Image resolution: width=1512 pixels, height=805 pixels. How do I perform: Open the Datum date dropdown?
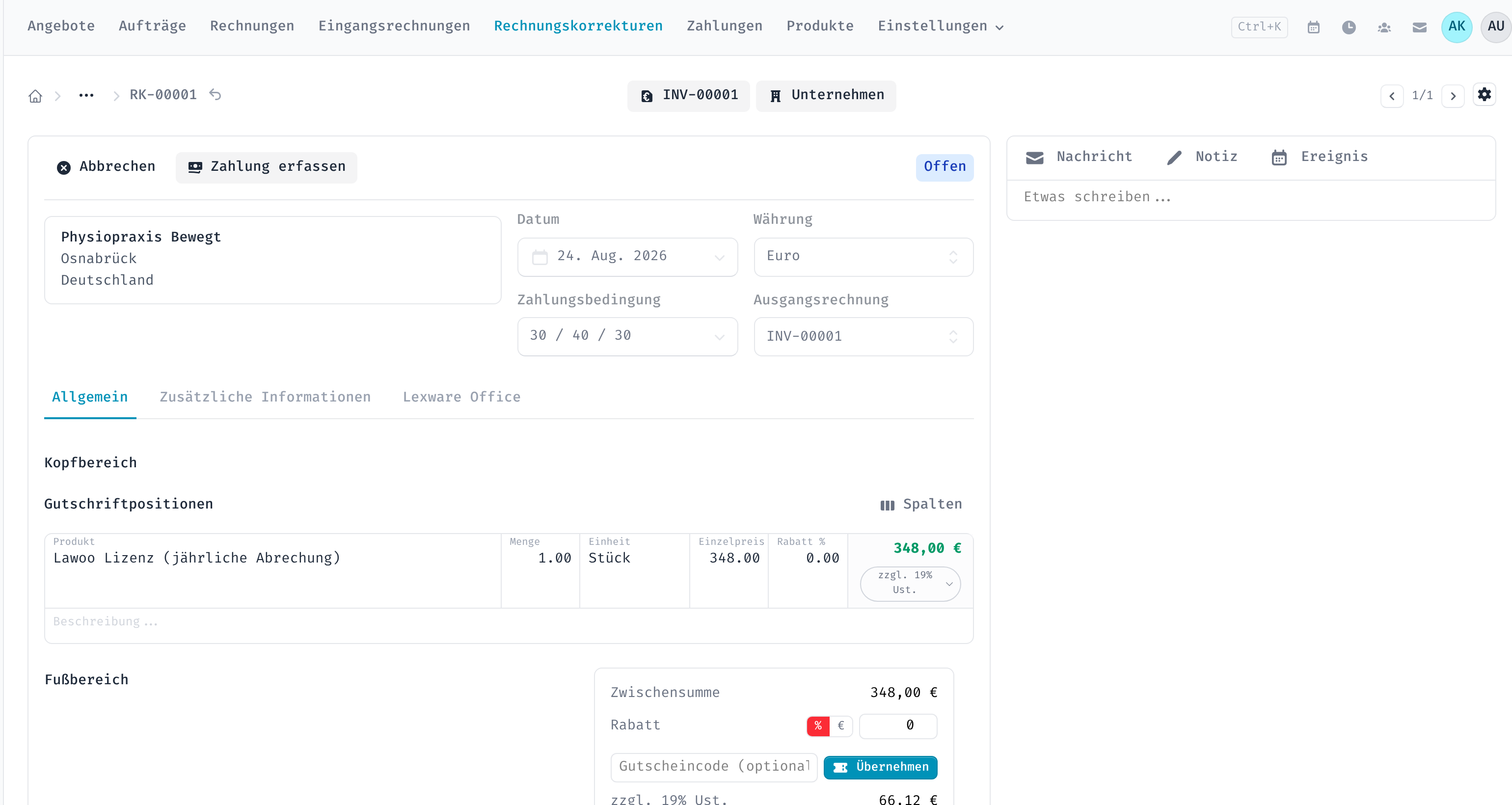point(627,256)
